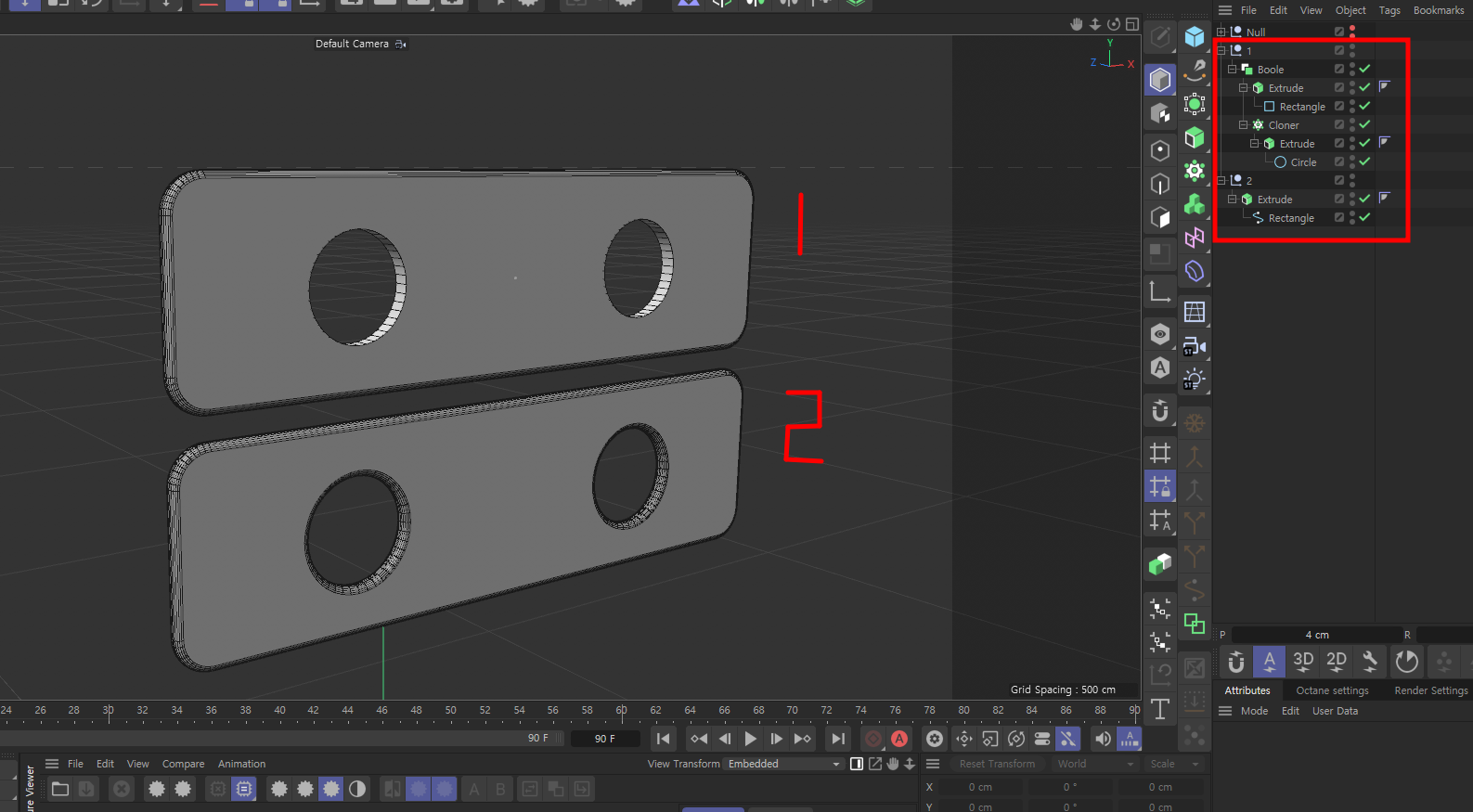Open the Picture Viewer folder icon
1473x812 pixels.
[60, 789]
